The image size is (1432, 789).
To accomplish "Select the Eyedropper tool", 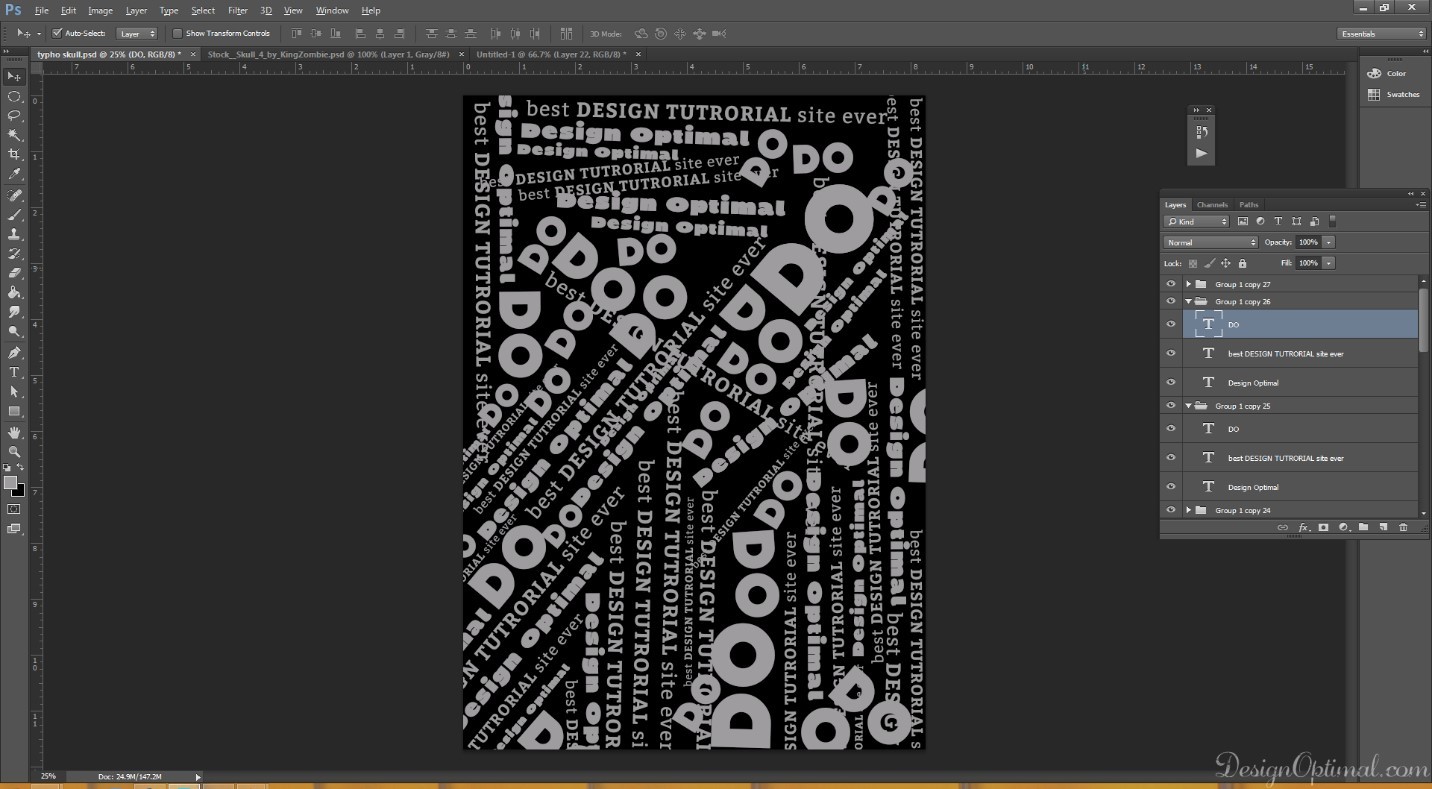I will click(14, 174).
